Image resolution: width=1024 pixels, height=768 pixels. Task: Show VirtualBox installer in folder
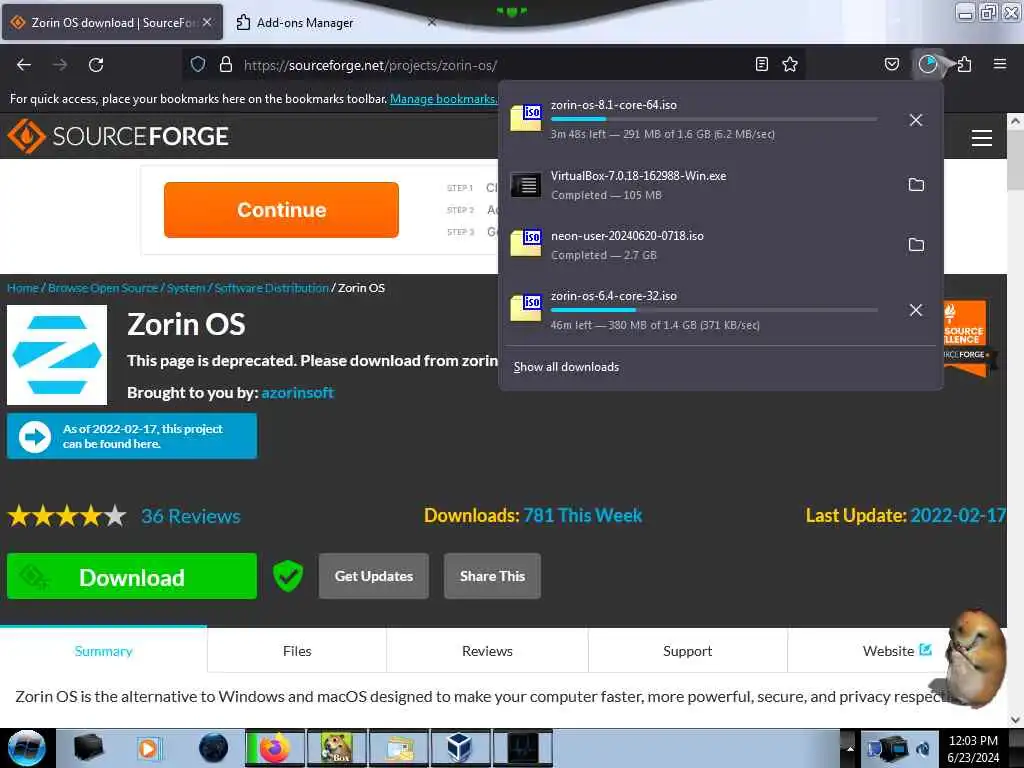(x=916, y=185)
